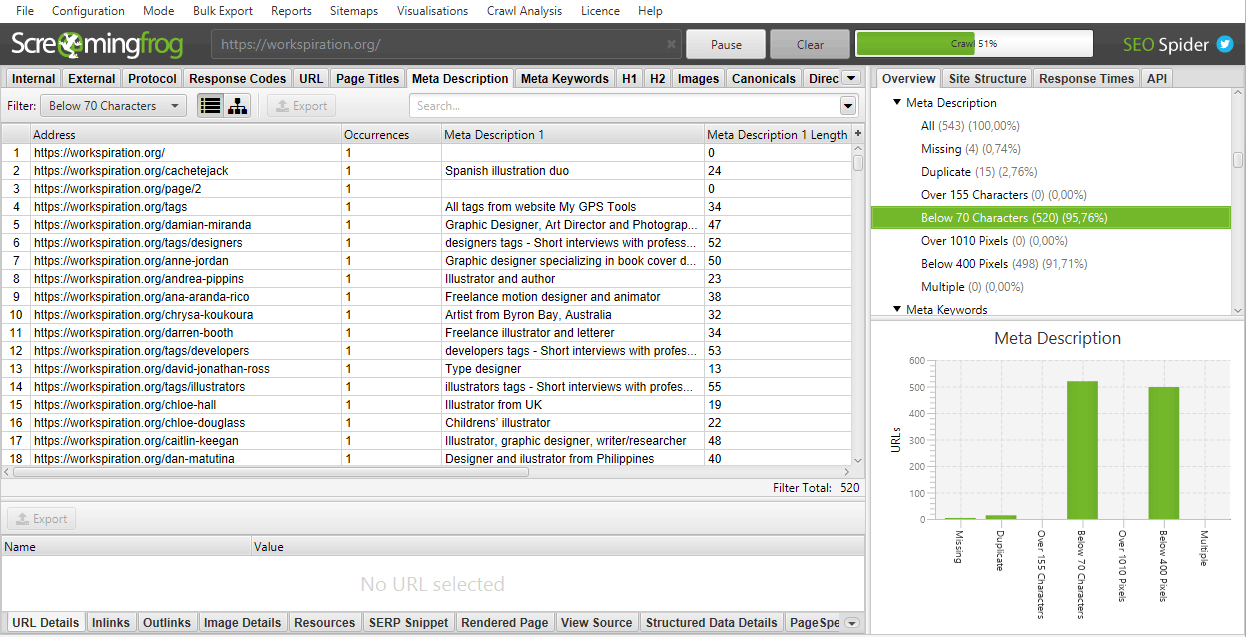Image resolution: width=1246 pixels, height=637 pixels.
Task: Sort by Address column header
Action: 186,134
